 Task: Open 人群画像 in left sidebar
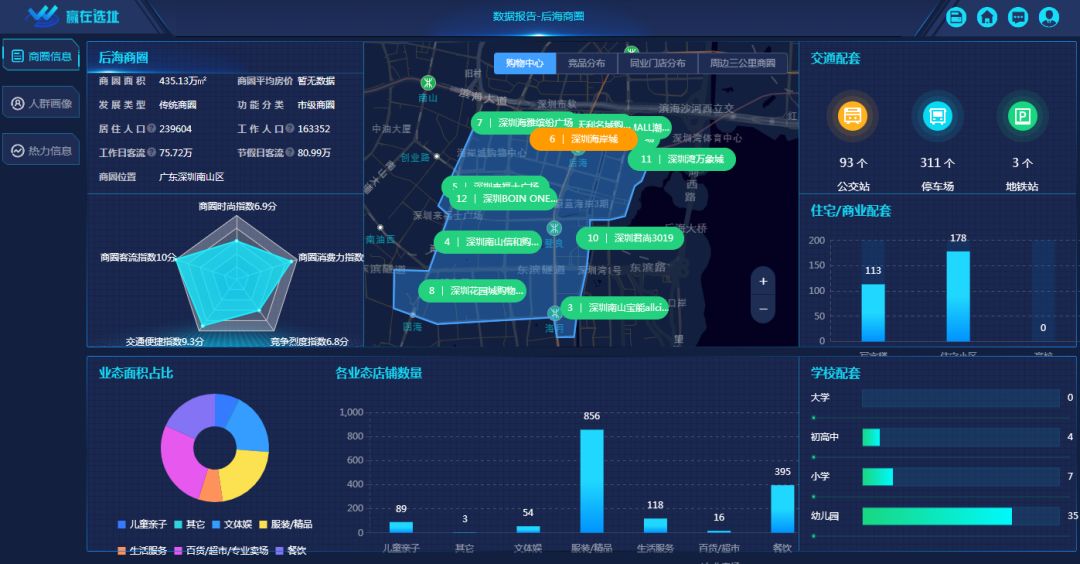(41, 103)
